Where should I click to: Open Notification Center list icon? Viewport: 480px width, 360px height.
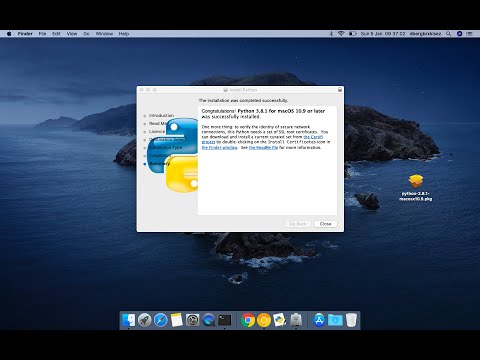click(x=470, y=34)
